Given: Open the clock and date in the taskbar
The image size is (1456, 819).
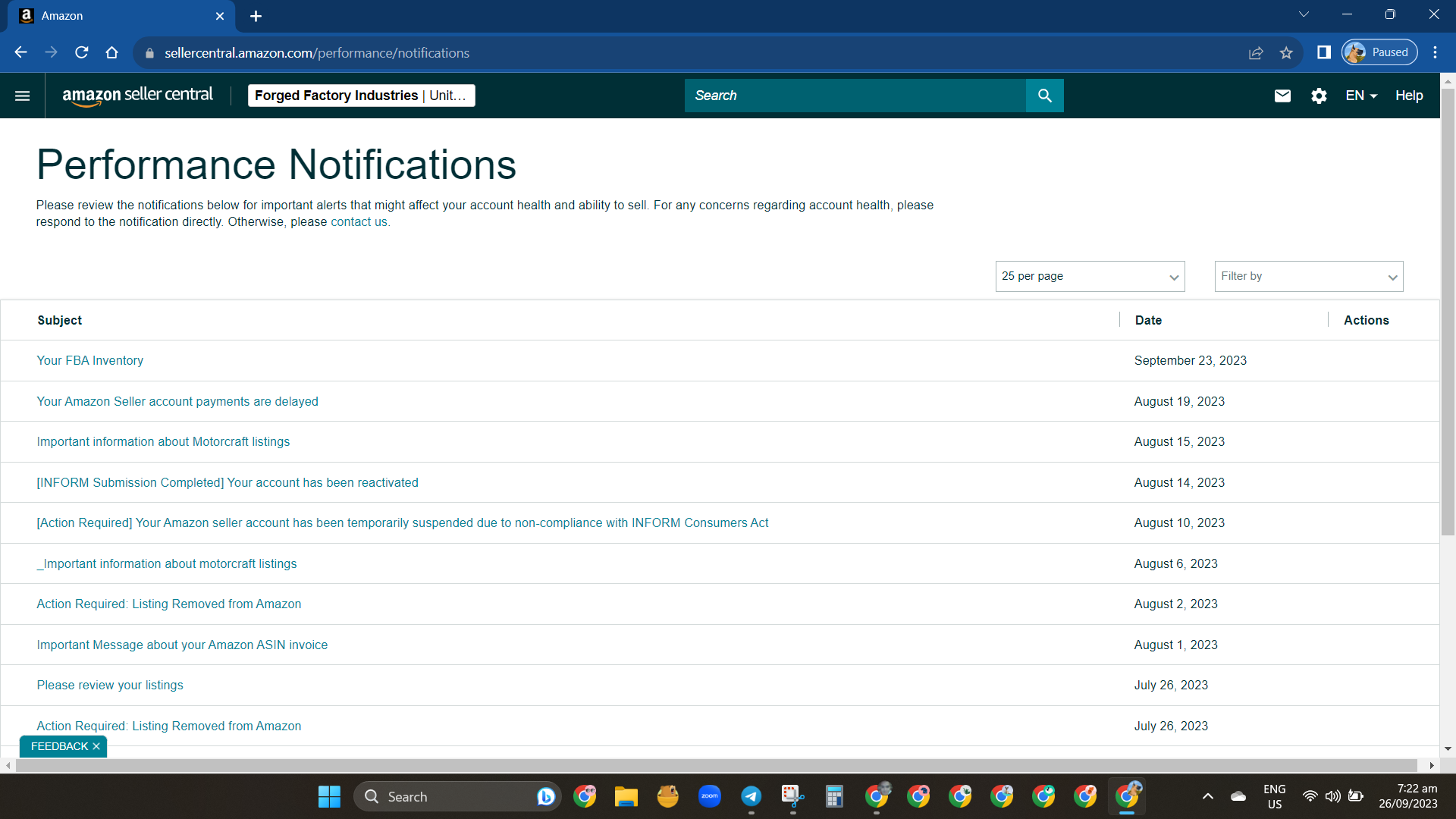Looking at the screenshot, I should click(1408, 796).
